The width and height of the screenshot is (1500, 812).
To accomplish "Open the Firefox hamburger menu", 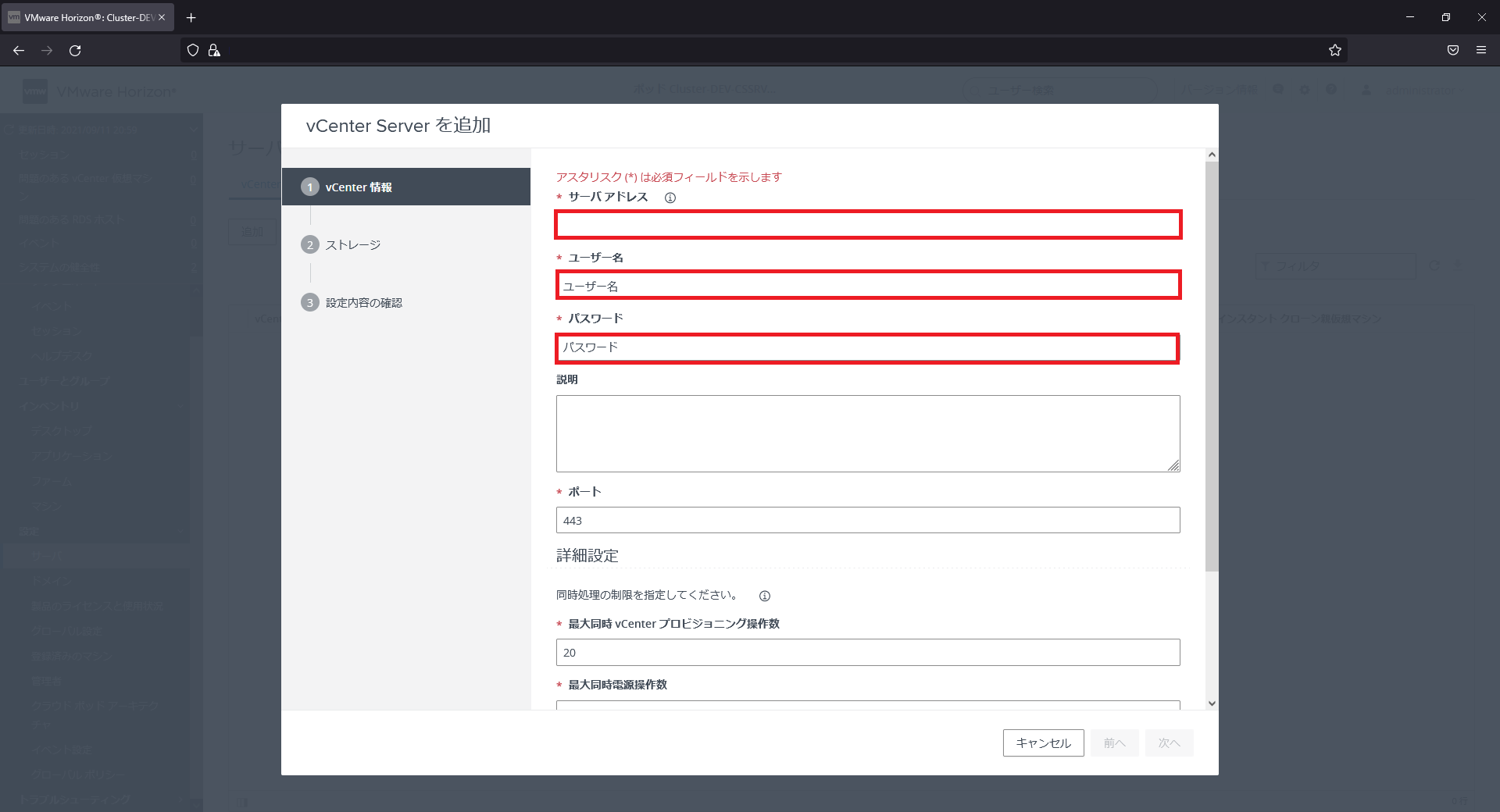I will click(x=1481, y=50).
